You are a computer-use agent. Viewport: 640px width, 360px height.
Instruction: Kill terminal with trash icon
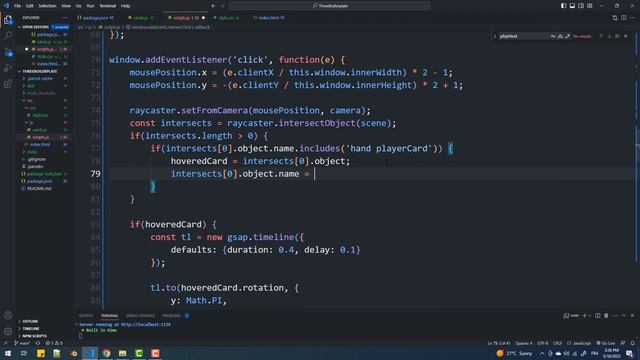tap(606, 316)
